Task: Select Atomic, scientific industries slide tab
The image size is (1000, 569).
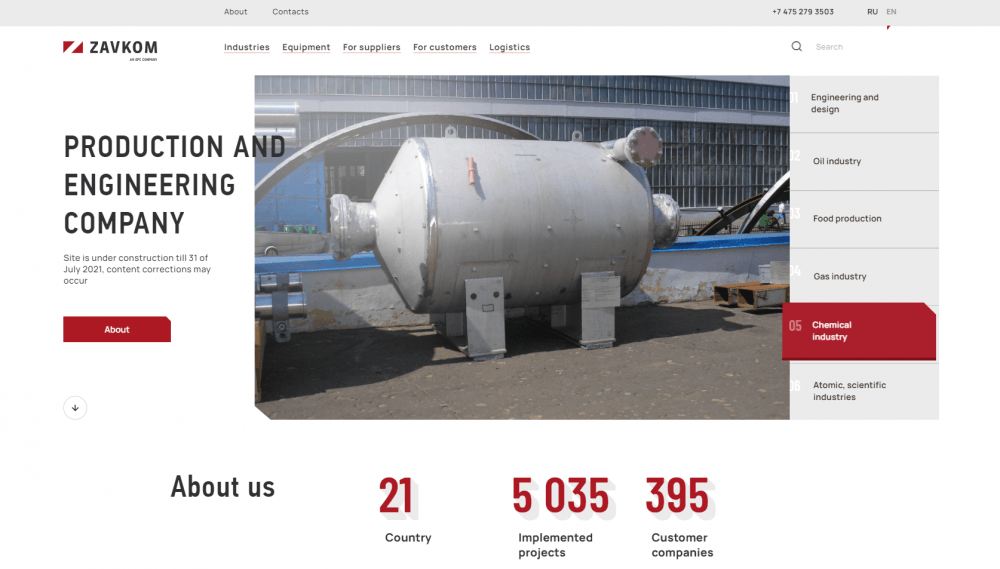Action: [864, 391]
